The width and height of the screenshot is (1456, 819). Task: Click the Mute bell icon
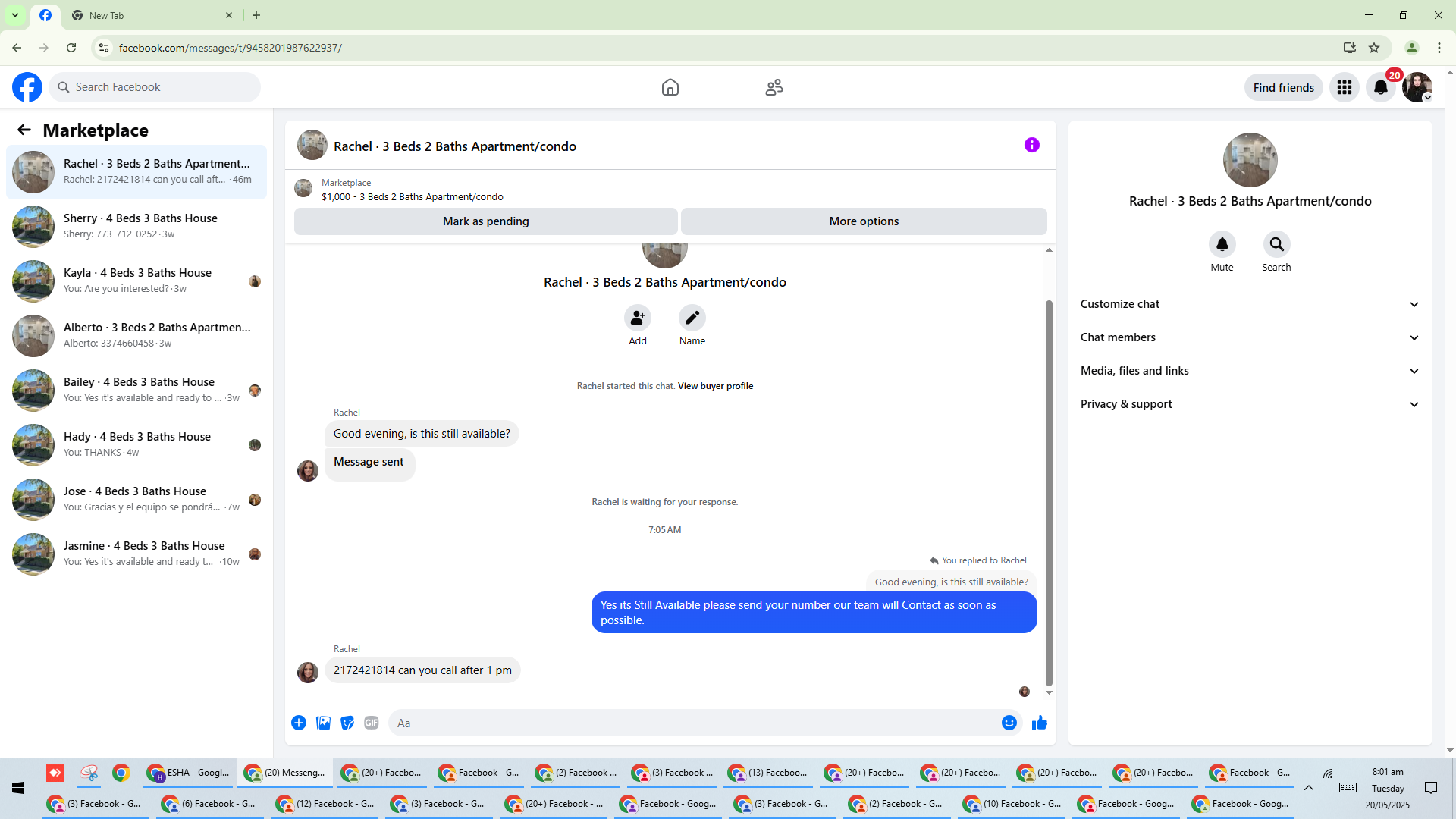(x=1222, y=244)
